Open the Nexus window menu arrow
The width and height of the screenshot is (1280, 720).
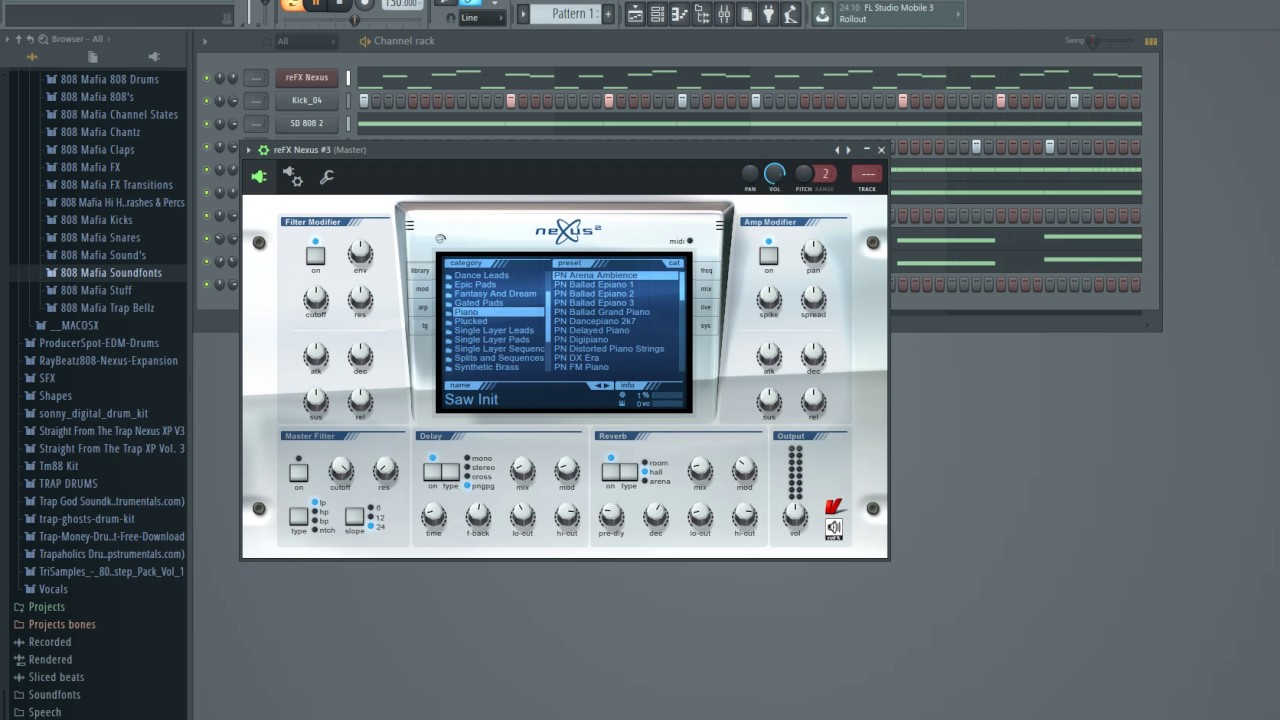click(249, 150)
